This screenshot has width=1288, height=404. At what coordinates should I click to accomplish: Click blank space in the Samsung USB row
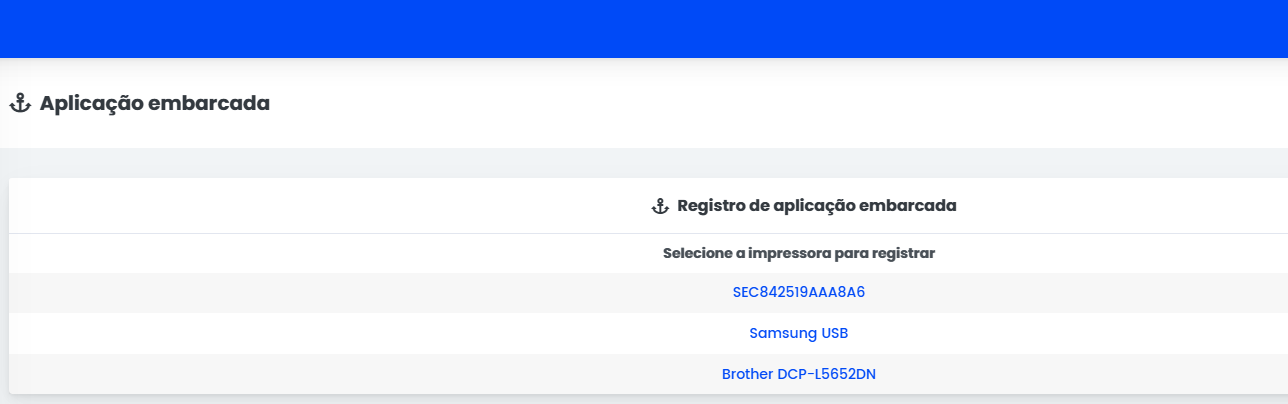click(x=300, y=333)
